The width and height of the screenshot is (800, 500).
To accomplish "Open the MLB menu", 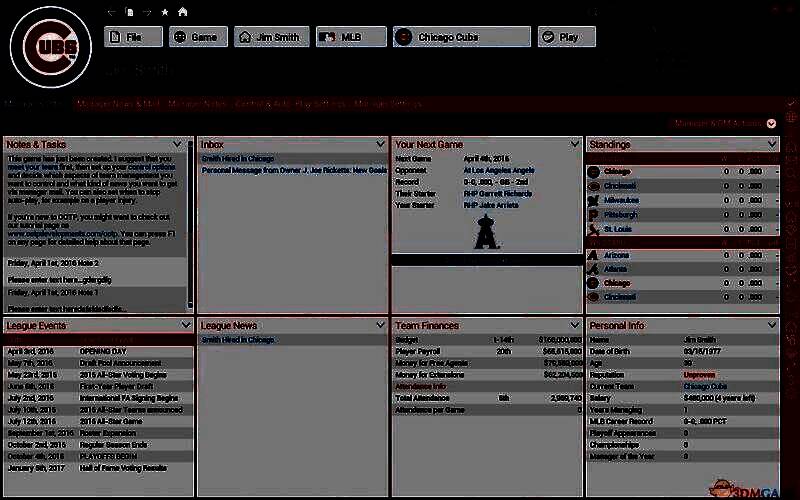I will pyautogui.click(x=351, y=37).
